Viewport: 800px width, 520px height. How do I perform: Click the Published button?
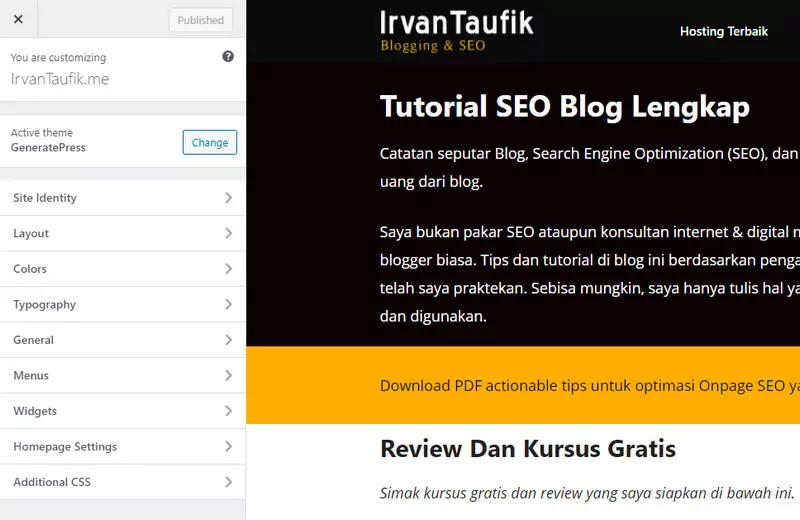[x=201, y=20]
